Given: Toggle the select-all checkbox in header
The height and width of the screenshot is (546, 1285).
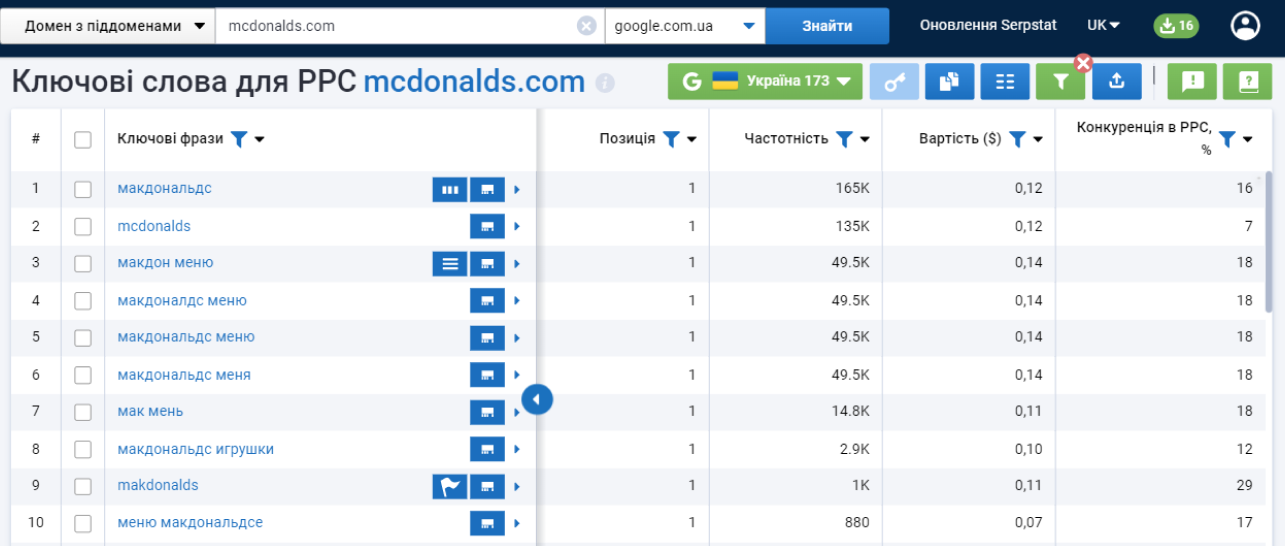Looking at the screenshot, I should (x=83, y=140).
